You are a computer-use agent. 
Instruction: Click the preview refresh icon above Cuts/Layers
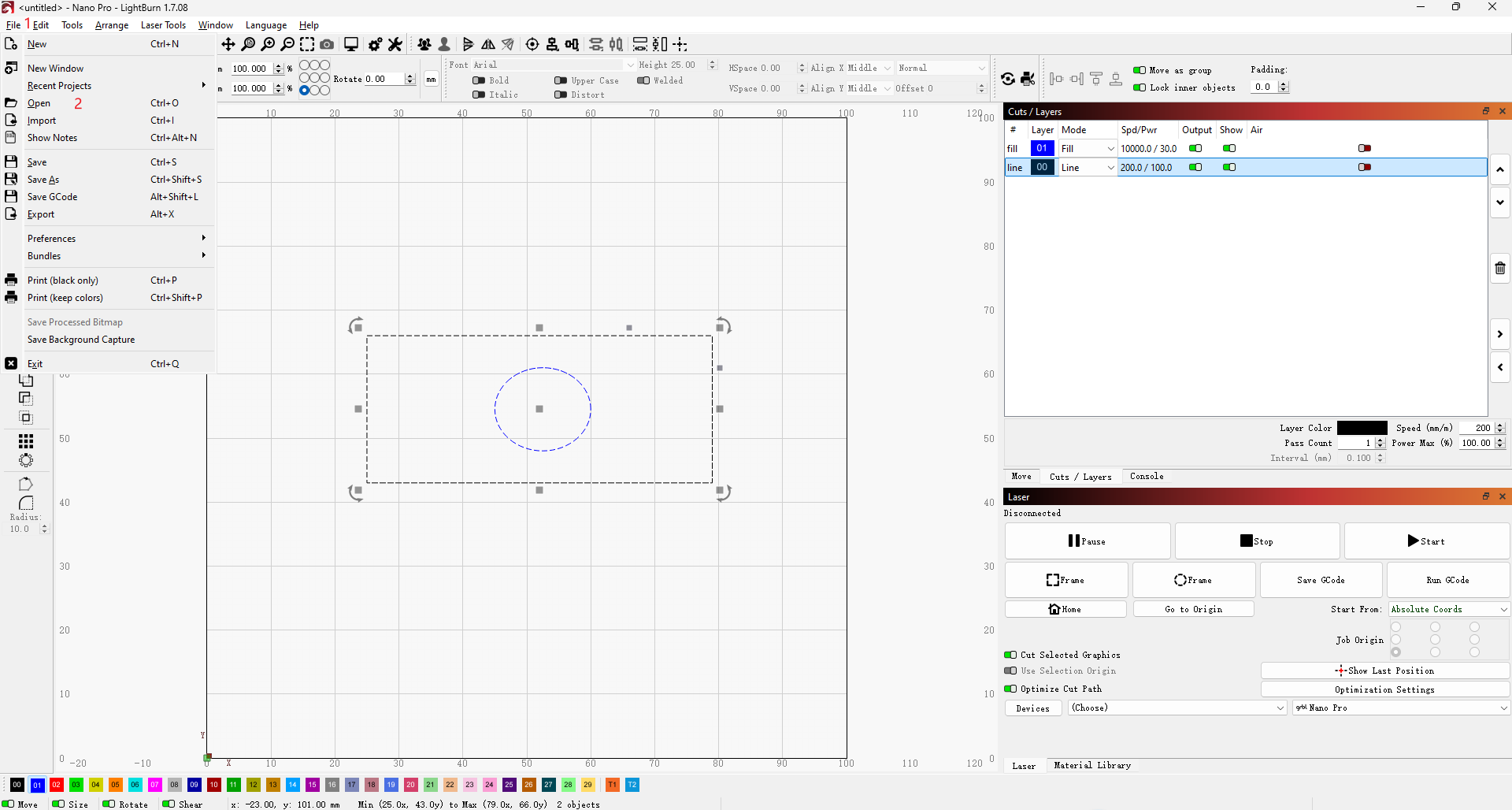coord(1008,79)
